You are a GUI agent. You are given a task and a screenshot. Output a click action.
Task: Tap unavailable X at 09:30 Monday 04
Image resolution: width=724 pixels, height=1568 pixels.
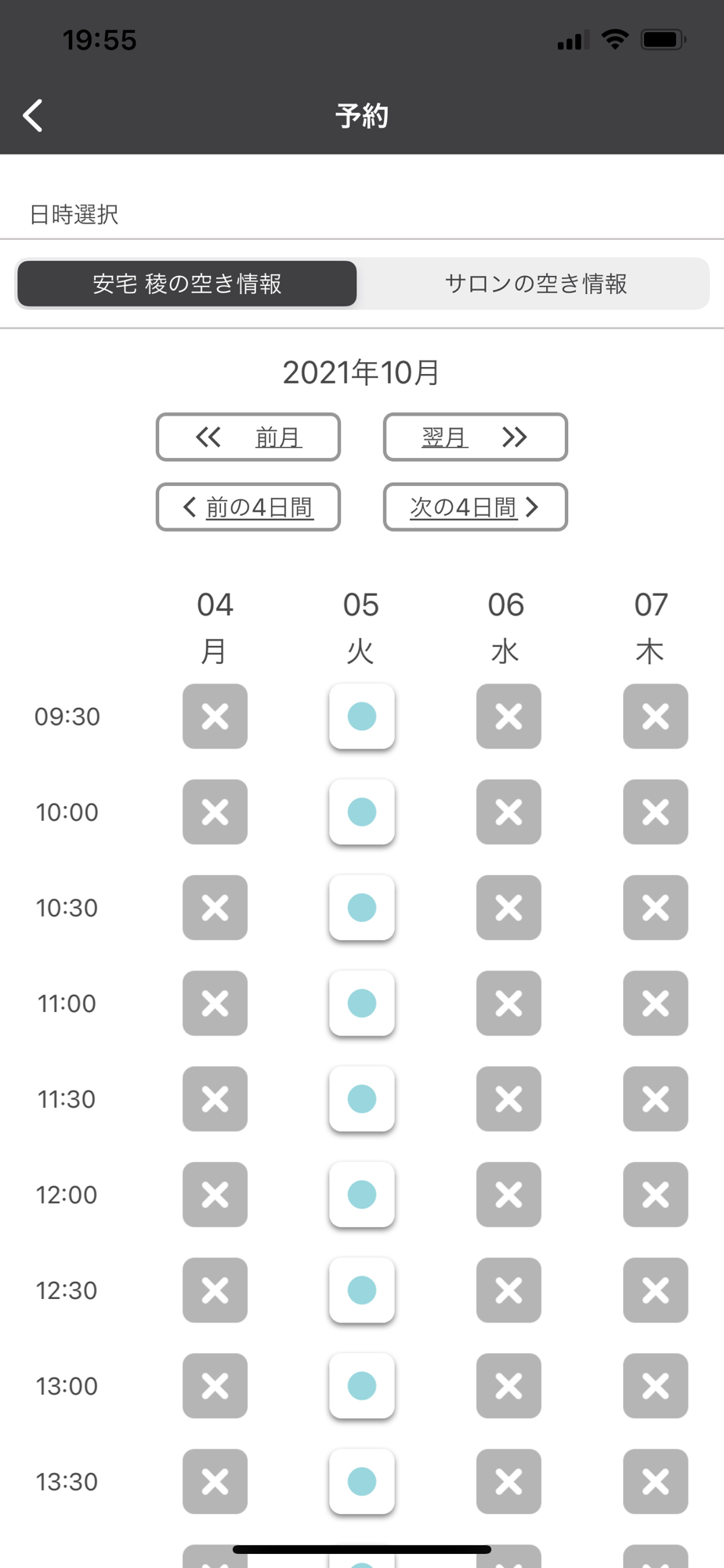215,716
